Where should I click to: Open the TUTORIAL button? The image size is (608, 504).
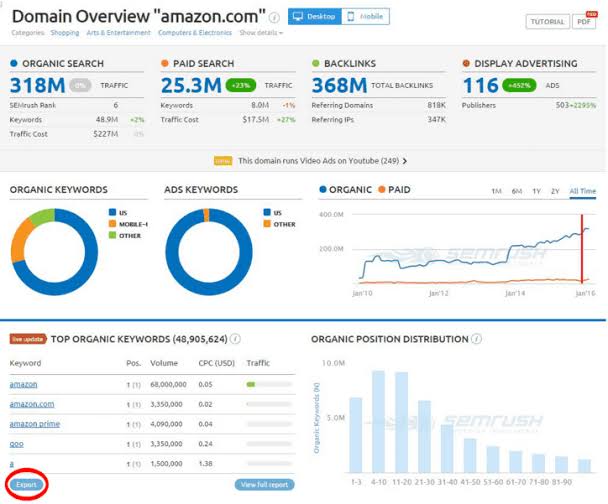click(548, 22)
